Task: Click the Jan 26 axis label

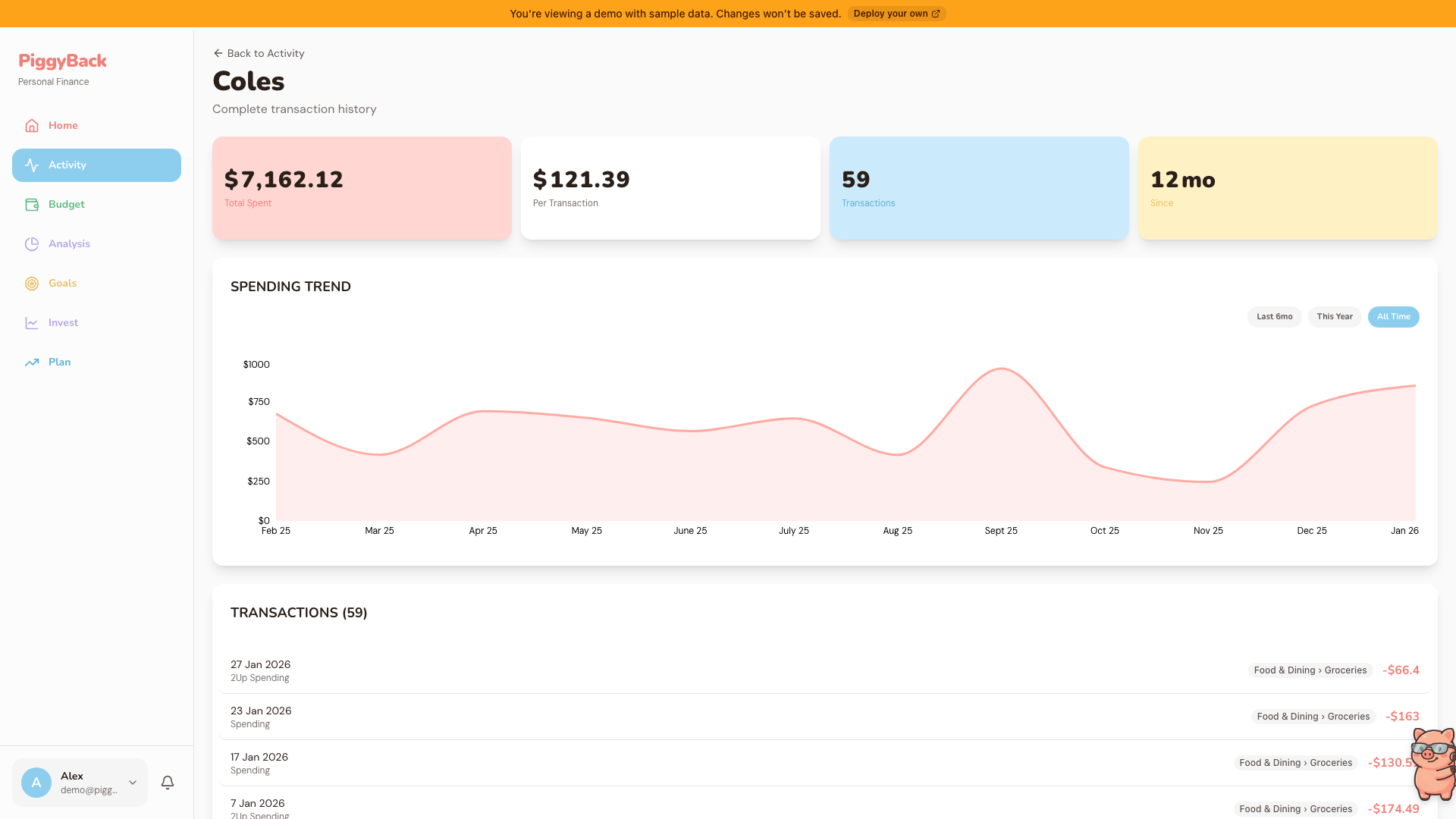Action: click(x=1404, y=531)
